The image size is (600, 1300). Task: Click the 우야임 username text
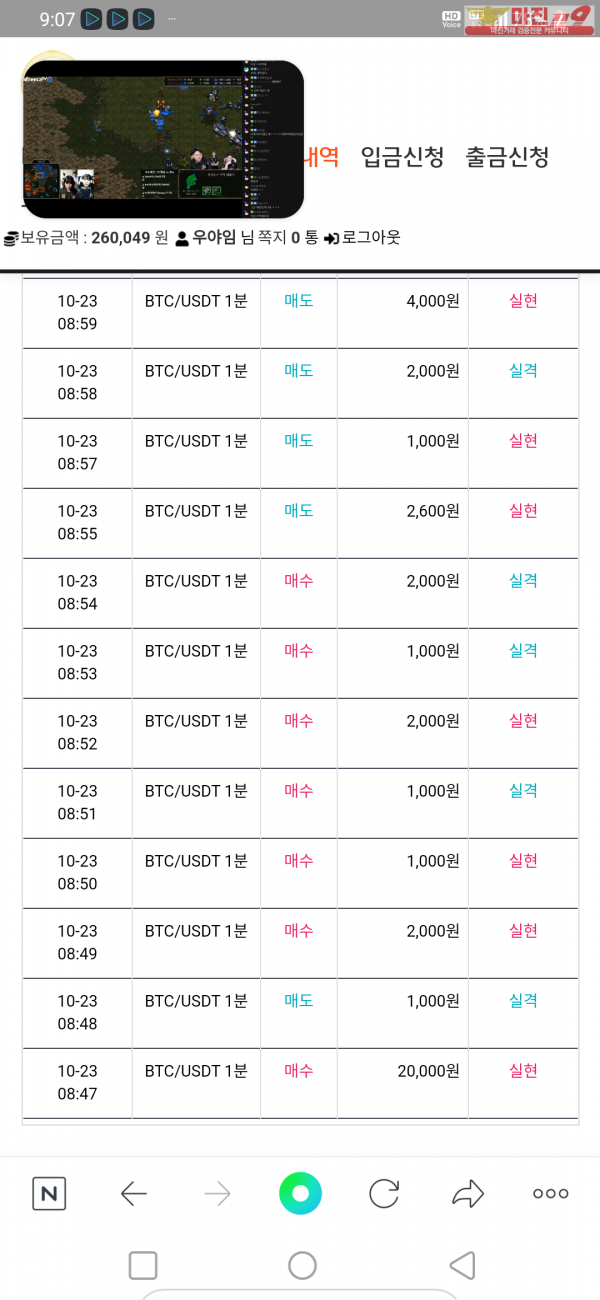pyautogui.click(x=214, y=237)
